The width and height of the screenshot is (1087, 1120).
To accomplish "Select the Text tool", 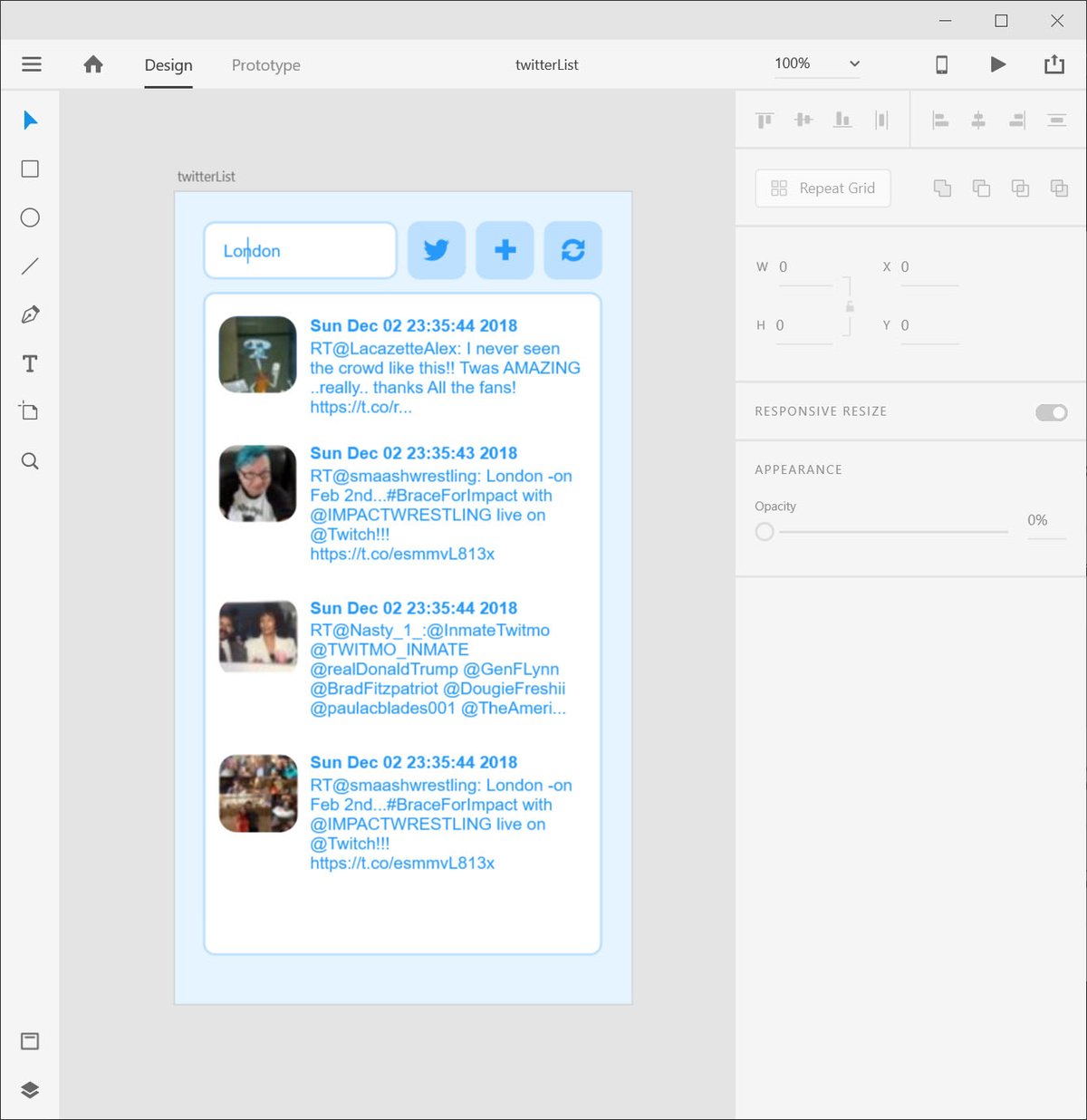I will pos(30,363).
